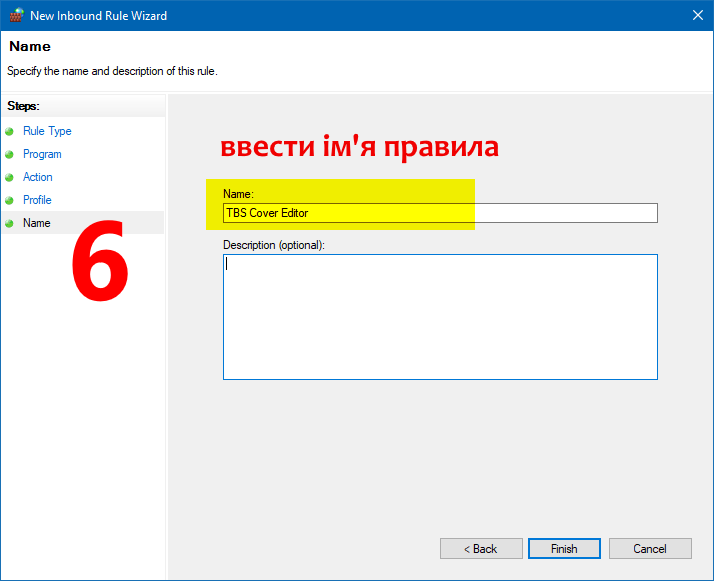714x581 pixels.
Task: Open the Program step link
Action: (42, 154)
